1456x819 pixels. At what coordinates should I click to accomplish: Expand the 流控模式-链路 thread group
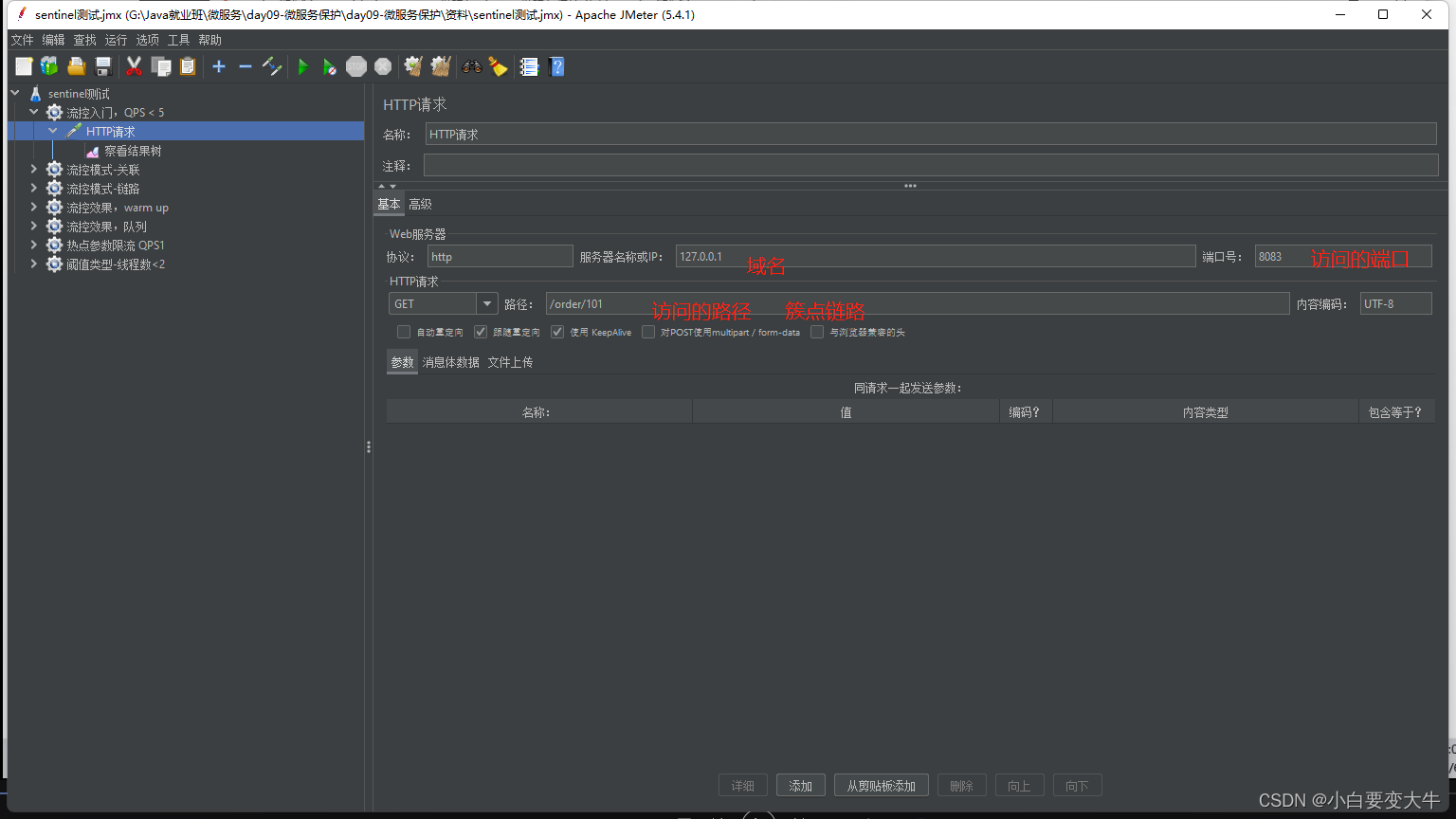(34, 189)
